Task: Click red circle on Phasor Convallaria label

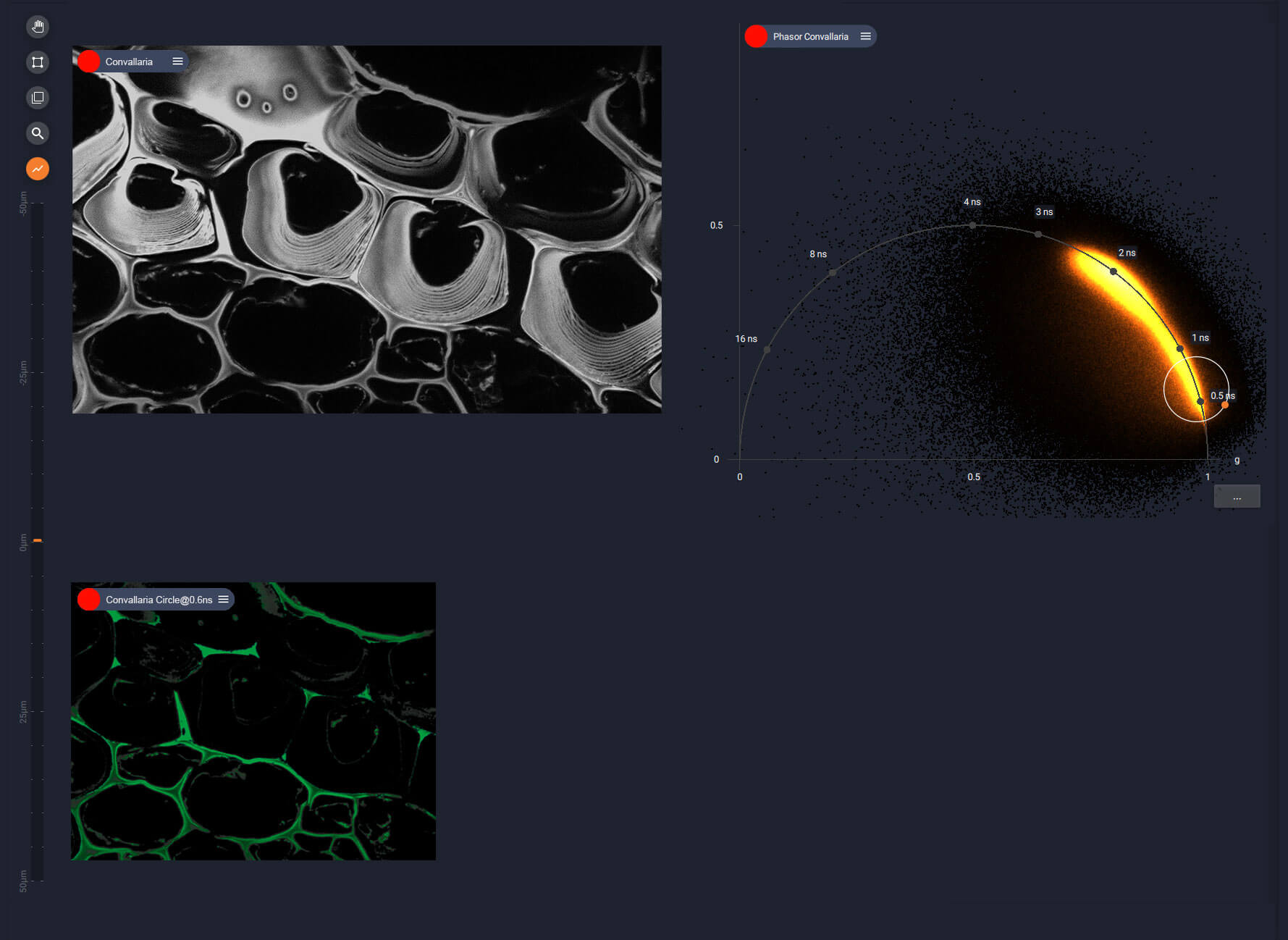Action: coord(756,36)
